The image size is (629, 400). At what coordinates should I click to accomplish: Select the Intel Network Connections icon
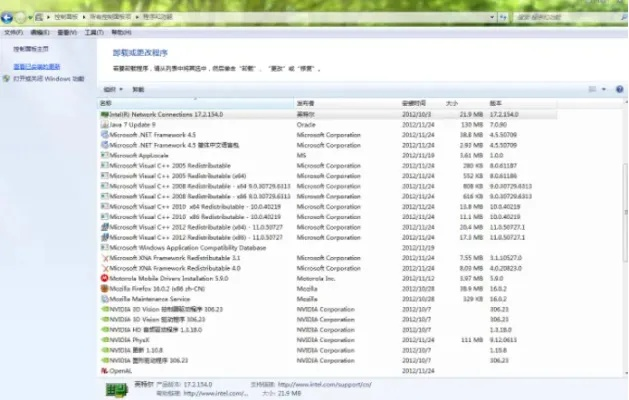pyautogui.click(x=105, y=114)
